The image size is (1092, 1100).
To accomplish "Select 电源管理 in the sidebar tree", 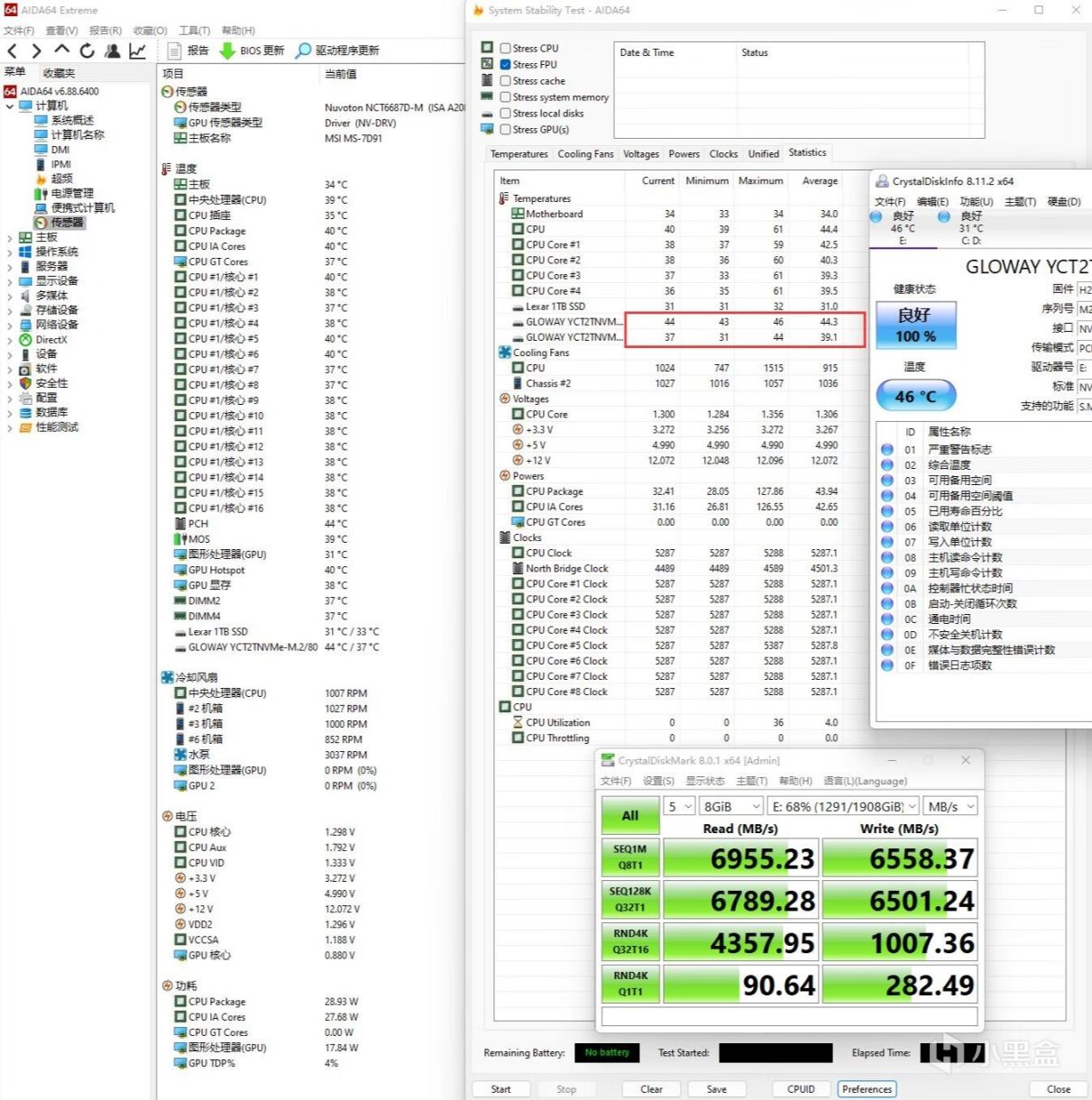I will (x=71, y=193).
